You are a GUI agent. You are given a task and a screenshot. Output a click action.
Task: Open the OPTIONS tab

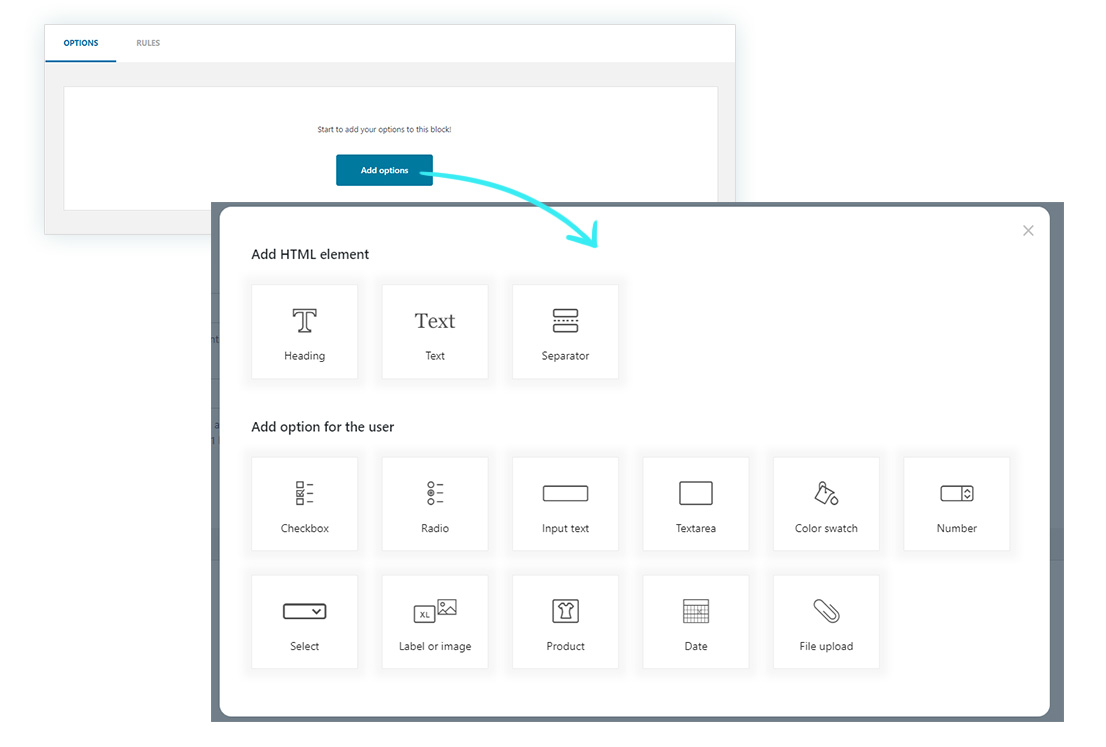[x=80, y=43]
